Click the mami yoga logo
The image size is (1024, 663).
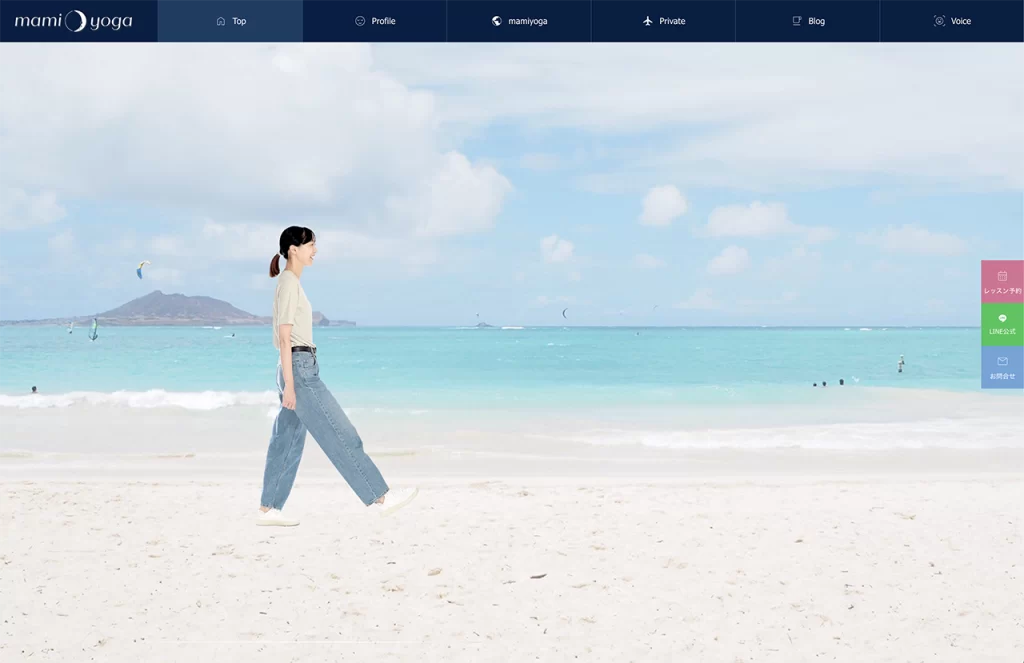(x=74, y=21)
